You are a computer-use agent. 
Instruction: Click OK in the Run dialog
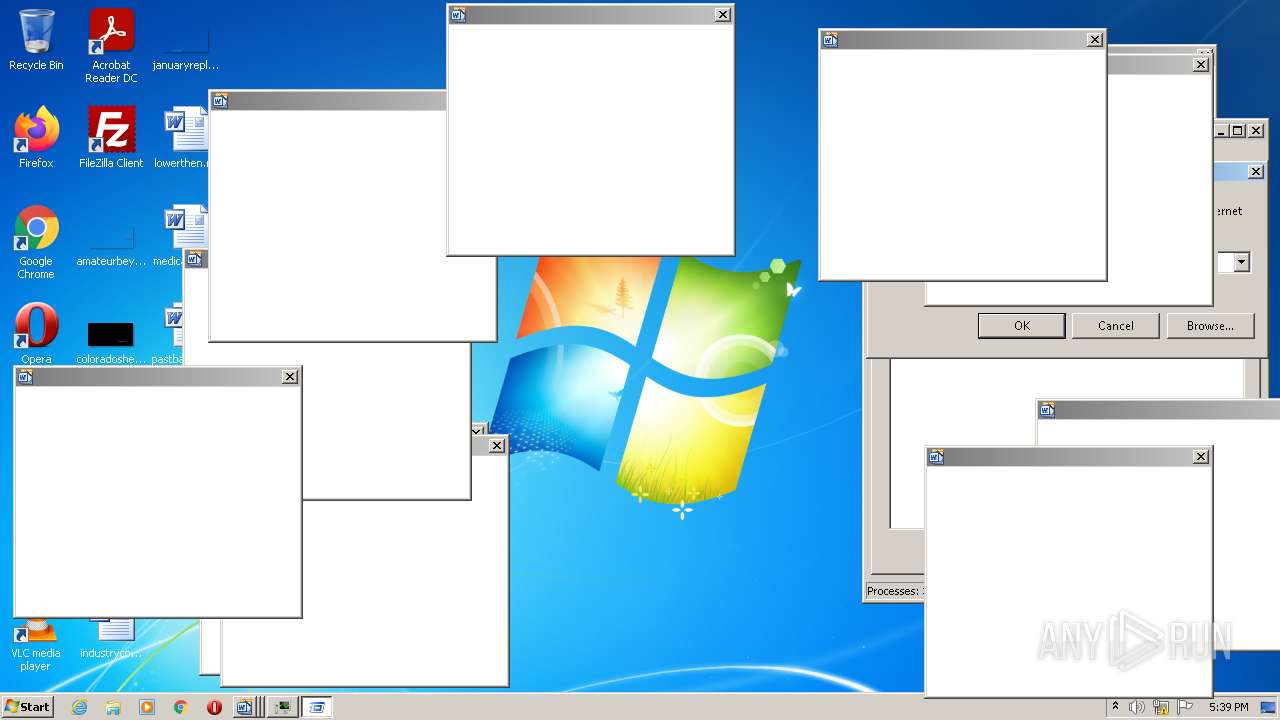(1021, 325)
